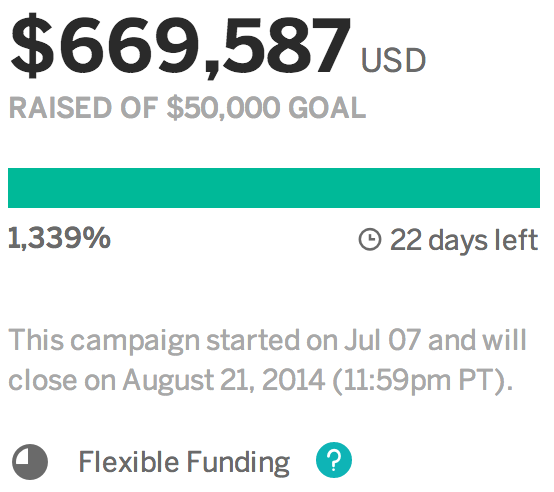Click the Flexible Funding pie chart icon

30,462
